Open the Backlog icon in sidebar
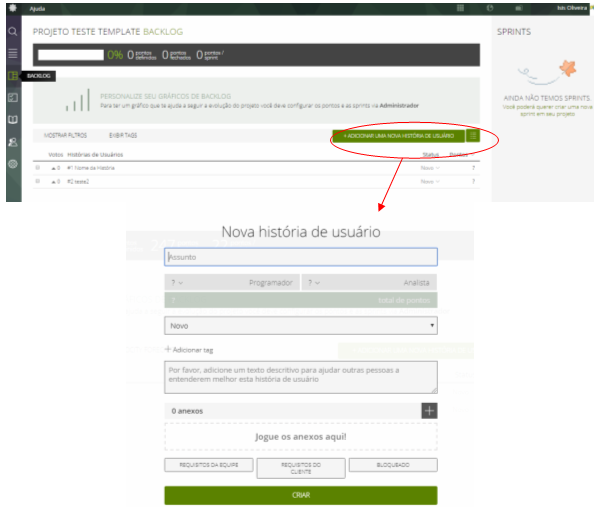603x512 pixels. point(13,75)
